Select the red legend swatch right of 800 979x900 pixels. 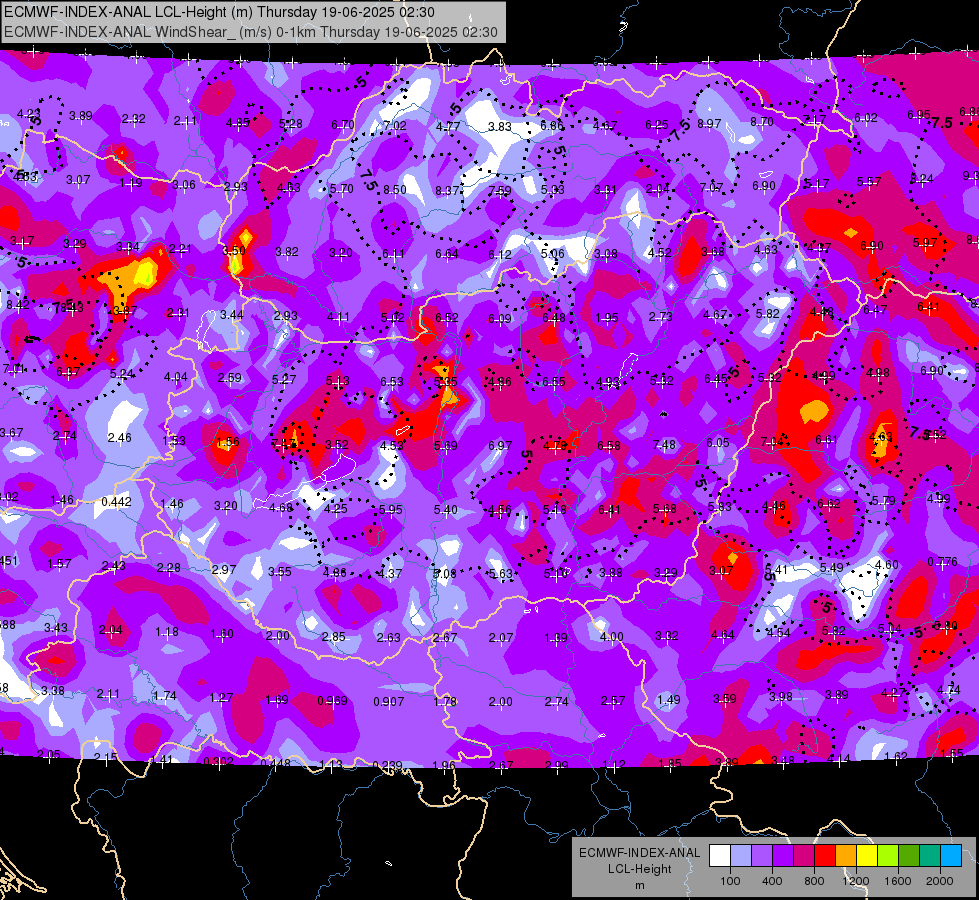[x=825, y=855]
